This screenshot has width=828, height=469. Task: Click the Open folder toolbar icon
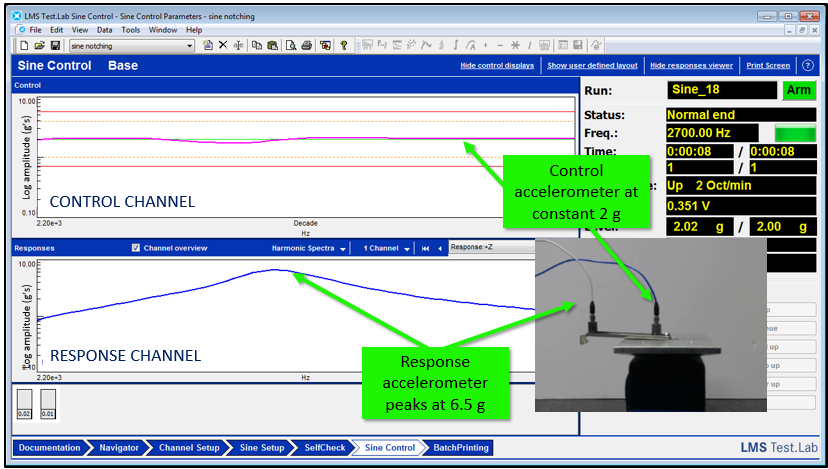point(39,46)
